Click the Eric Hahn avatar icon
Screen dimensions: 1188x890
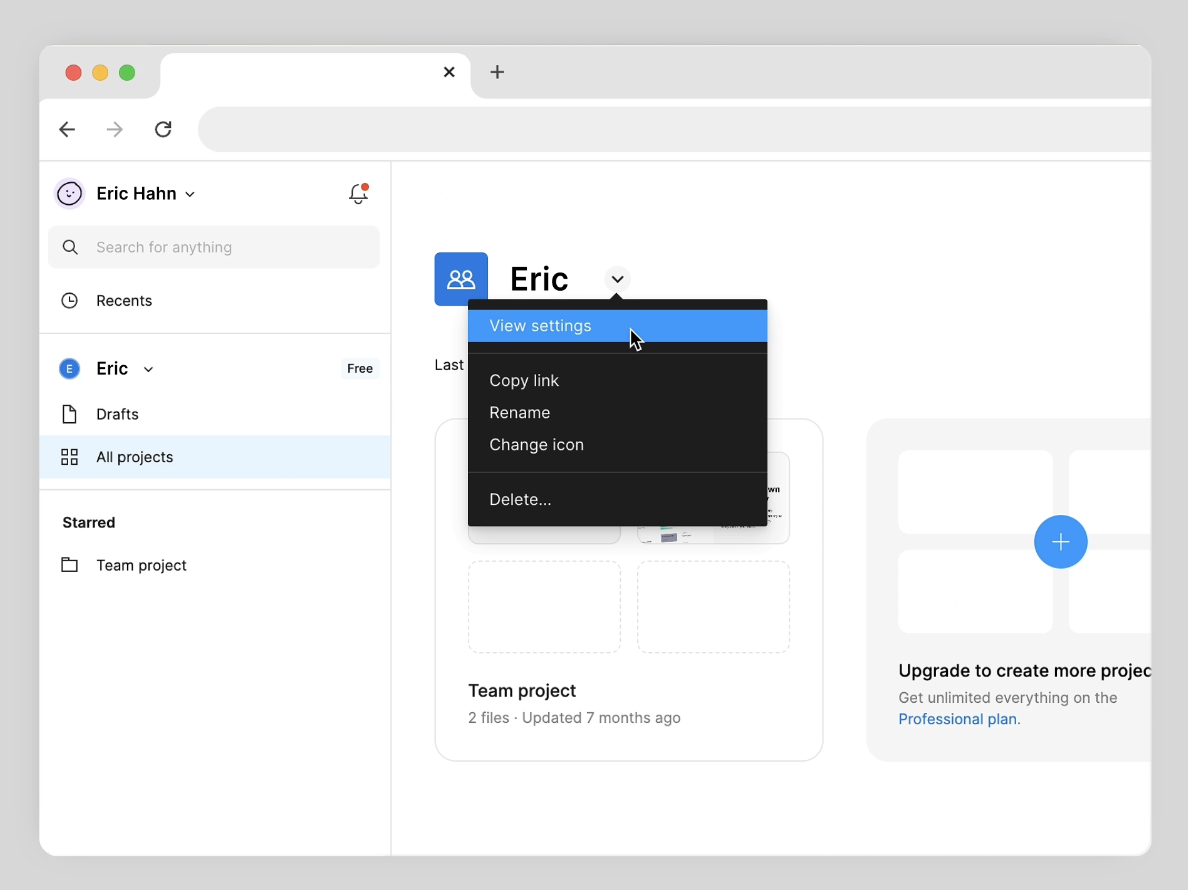tap(69, 194)
